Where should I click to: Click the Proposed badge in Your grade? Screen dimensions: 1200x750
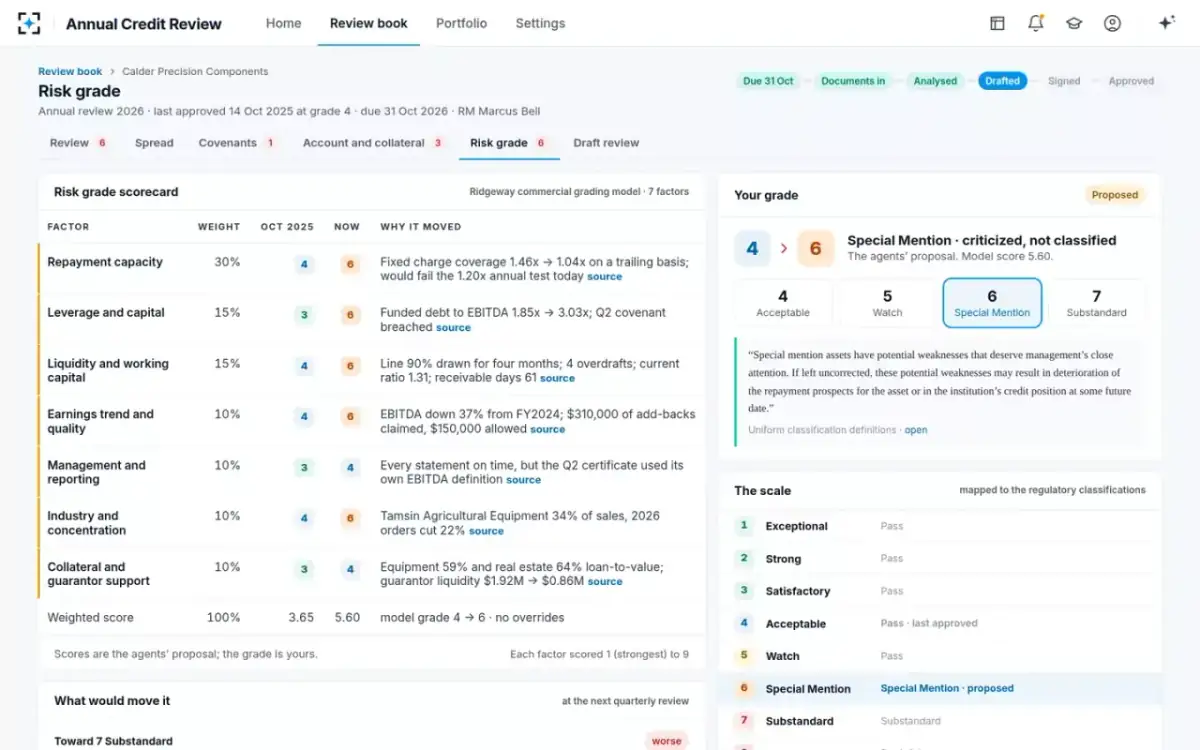point(1115,195)
